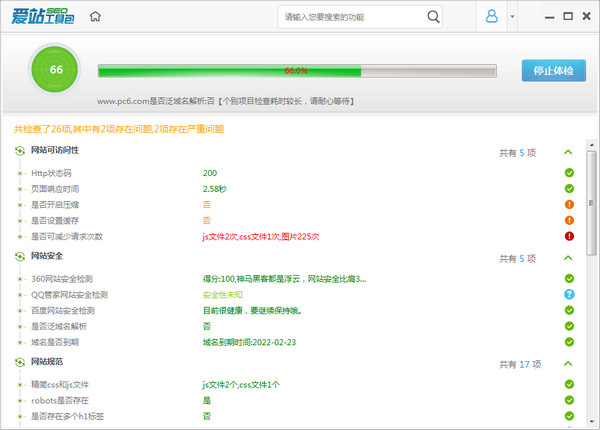Click orange warning icon for 是否开启压缩

[x=569, y=204]
